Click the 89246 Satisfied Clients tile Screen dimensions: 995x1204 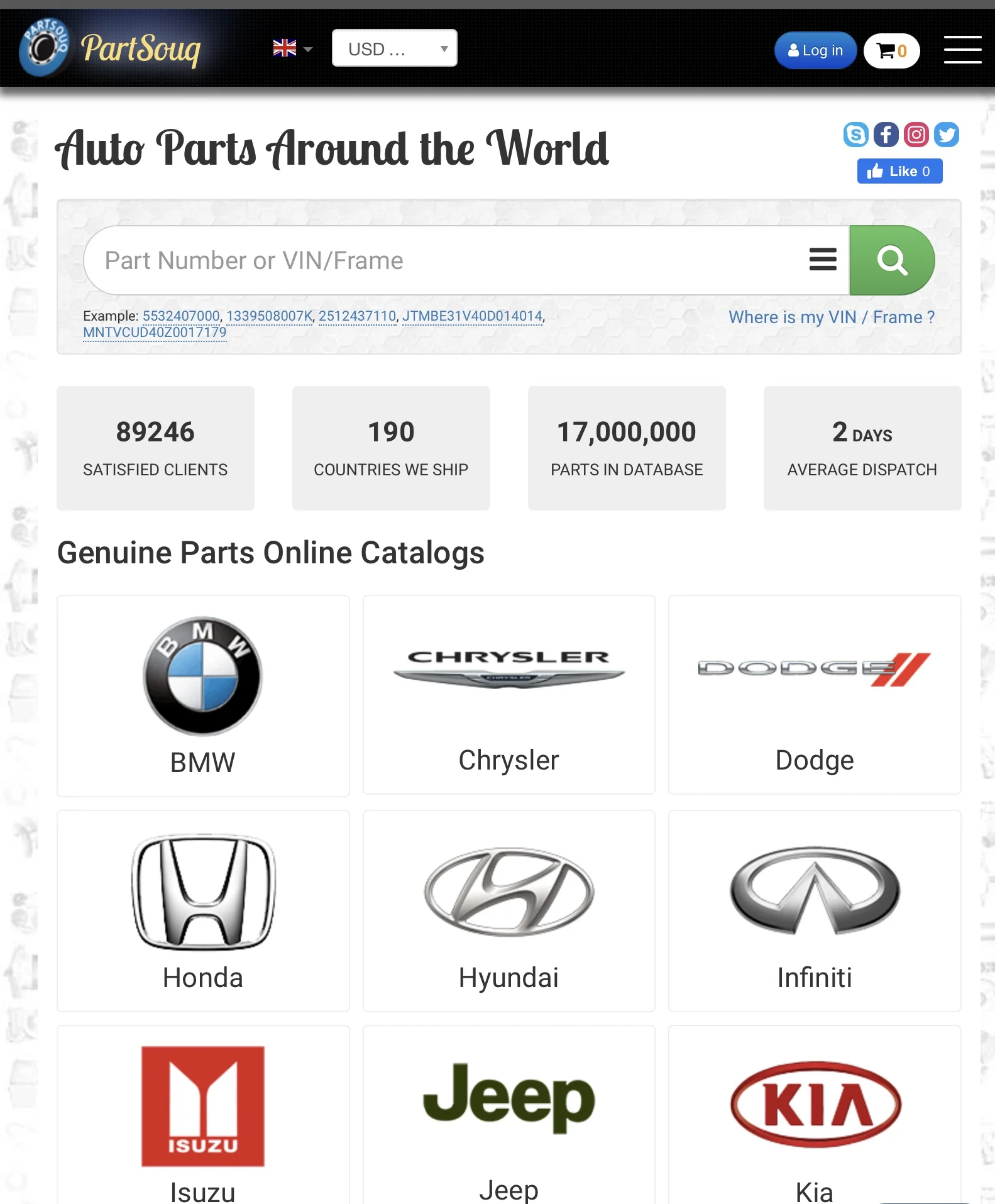155,448
